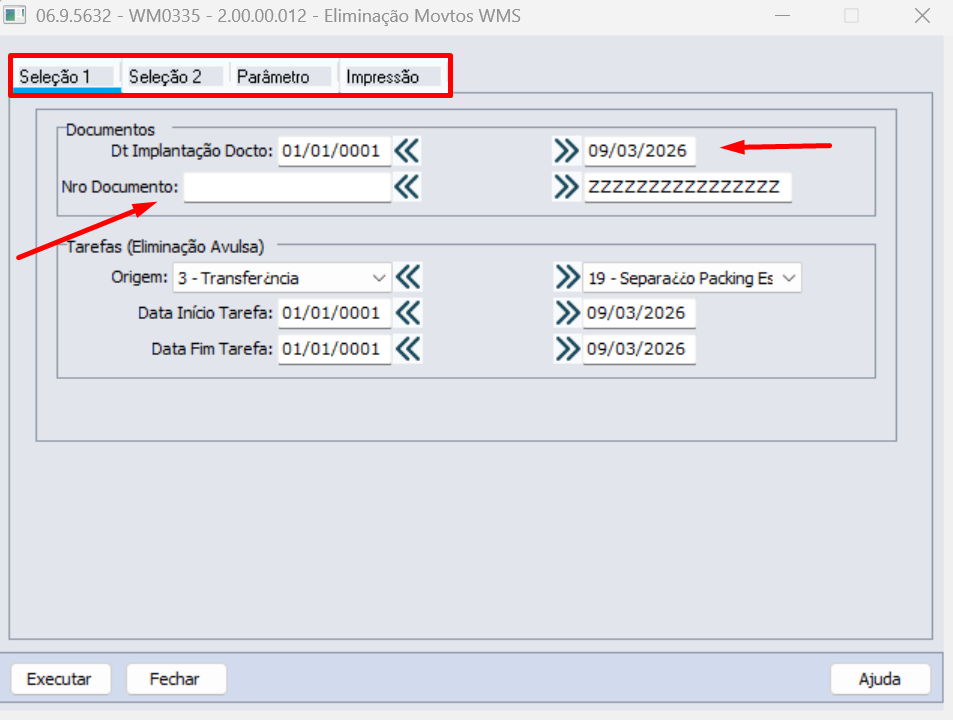Image resolution: width=953 pixels, height=720 pixels.
Task: Click left double-arrow next to Origem
Action: click(x=408, y=278)
